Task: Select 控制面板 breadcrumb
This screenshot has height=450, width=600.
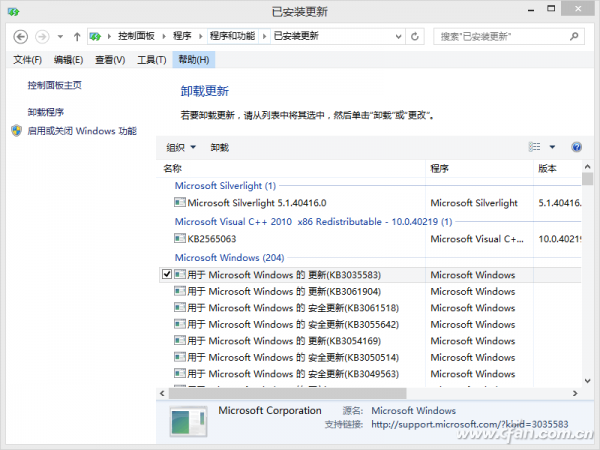Action: tap(136, 36)
